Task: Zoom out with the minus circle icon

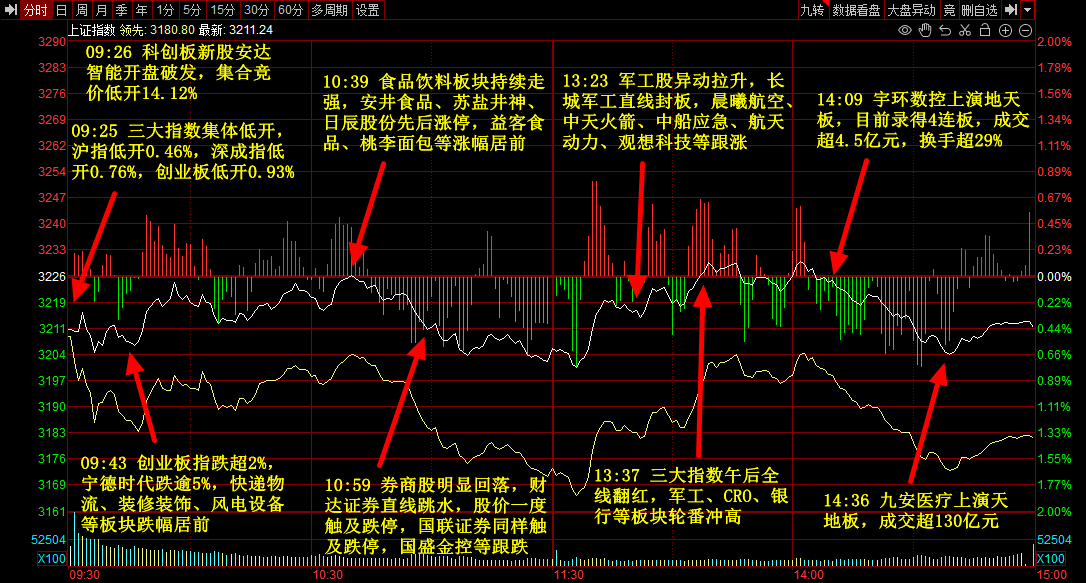Action: click(x=1025, y=31)
